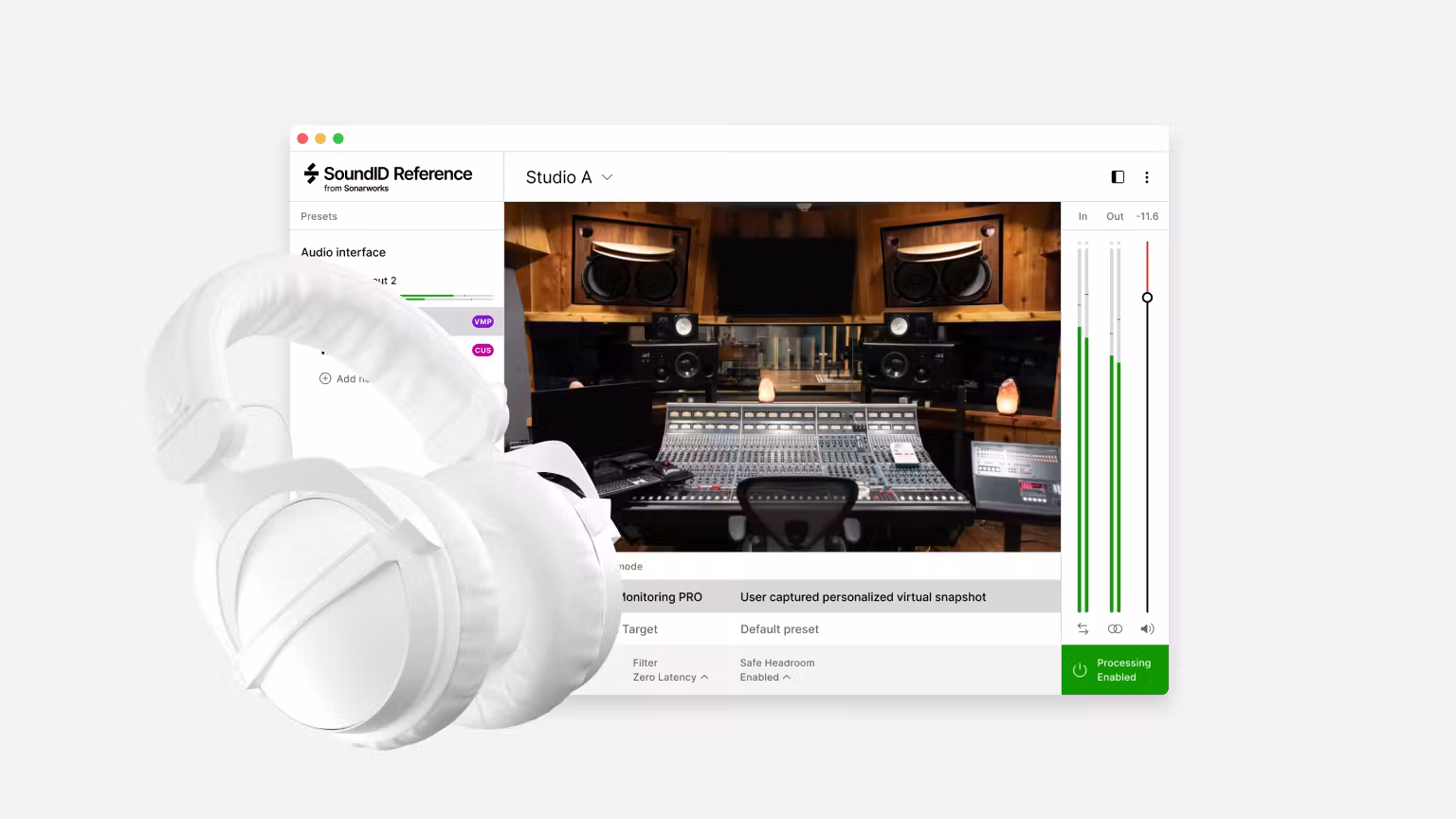The image size is (1456, 819).
Task: Toggle the mono listening icon
Action: 1115,628
